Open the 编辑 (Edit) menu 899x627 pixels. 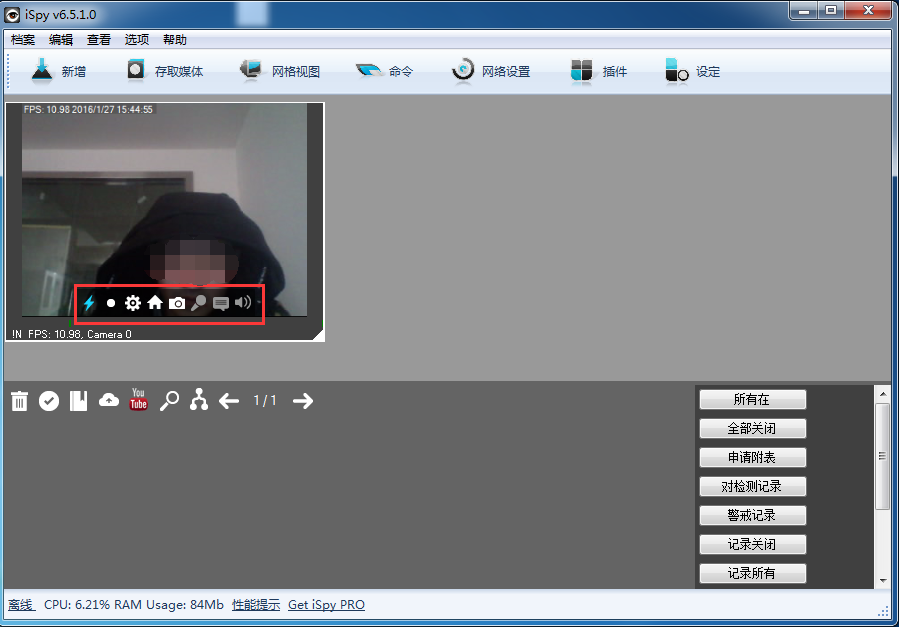pos(61,40)
